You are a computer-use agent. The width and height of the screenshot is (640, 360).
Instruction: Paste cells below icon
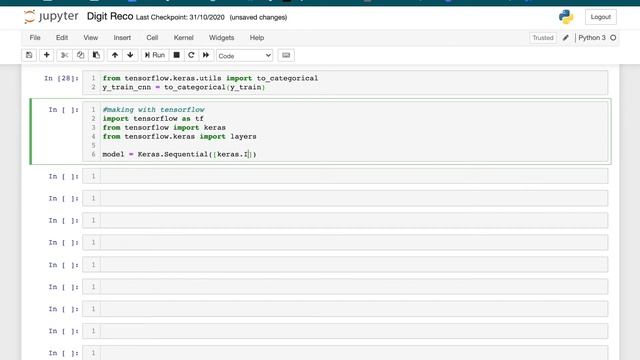[x=96, y=55]
